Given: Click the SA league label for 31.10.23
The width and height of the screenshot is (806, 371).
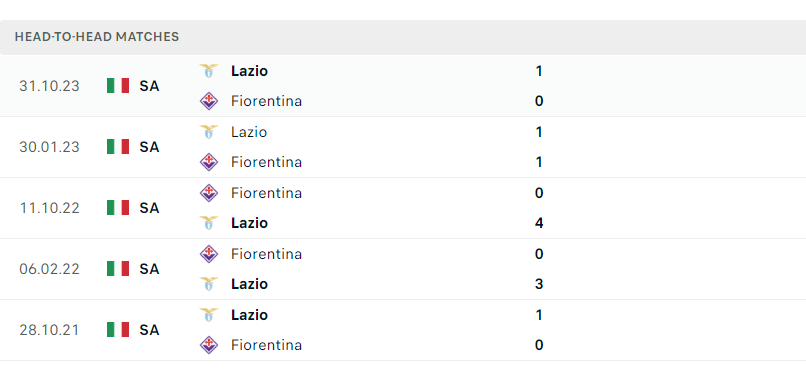Looking at the screenshot, I should (x=149, y=86).
